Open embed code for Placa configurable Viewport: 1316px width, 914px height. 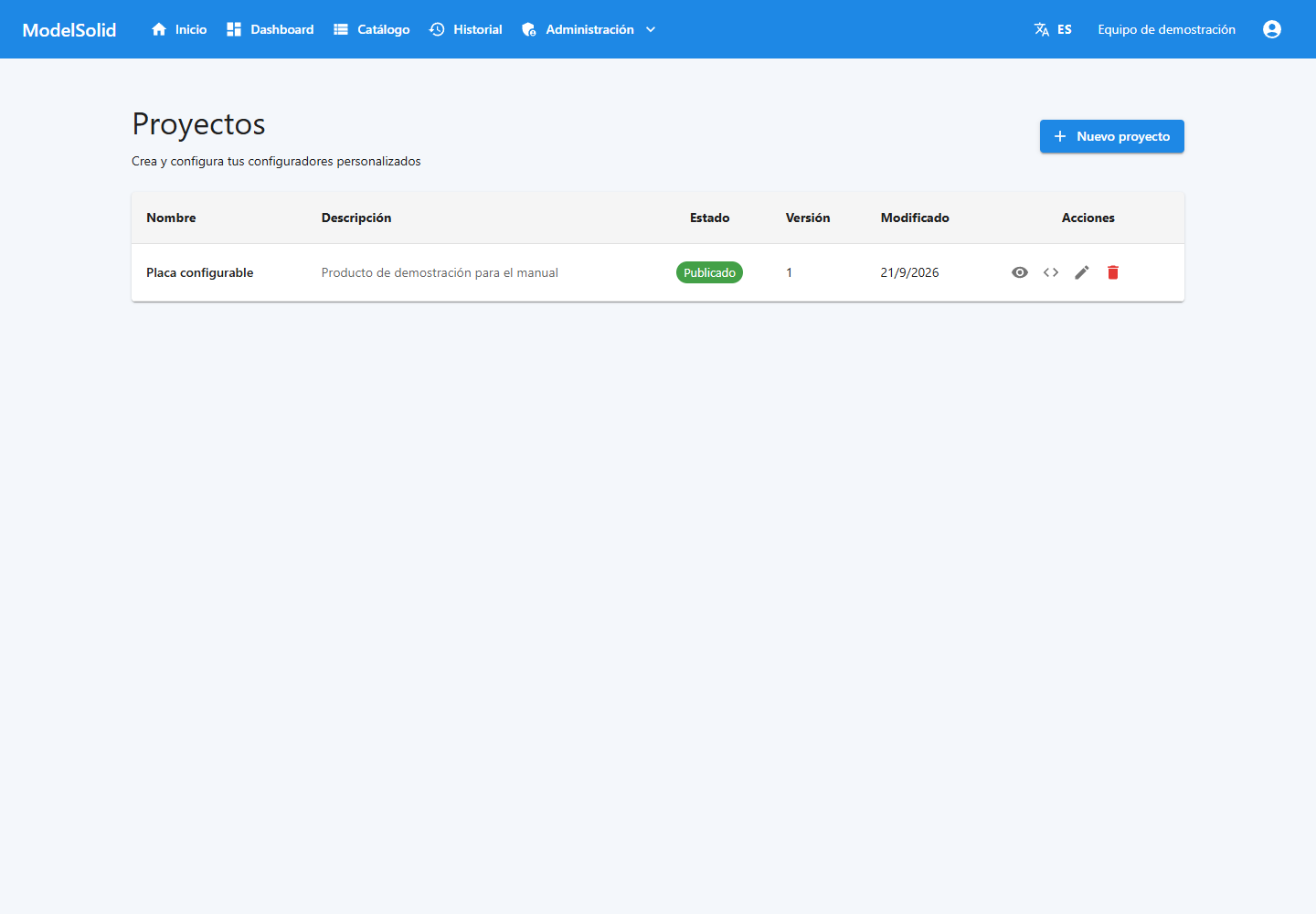point(1051,272)
